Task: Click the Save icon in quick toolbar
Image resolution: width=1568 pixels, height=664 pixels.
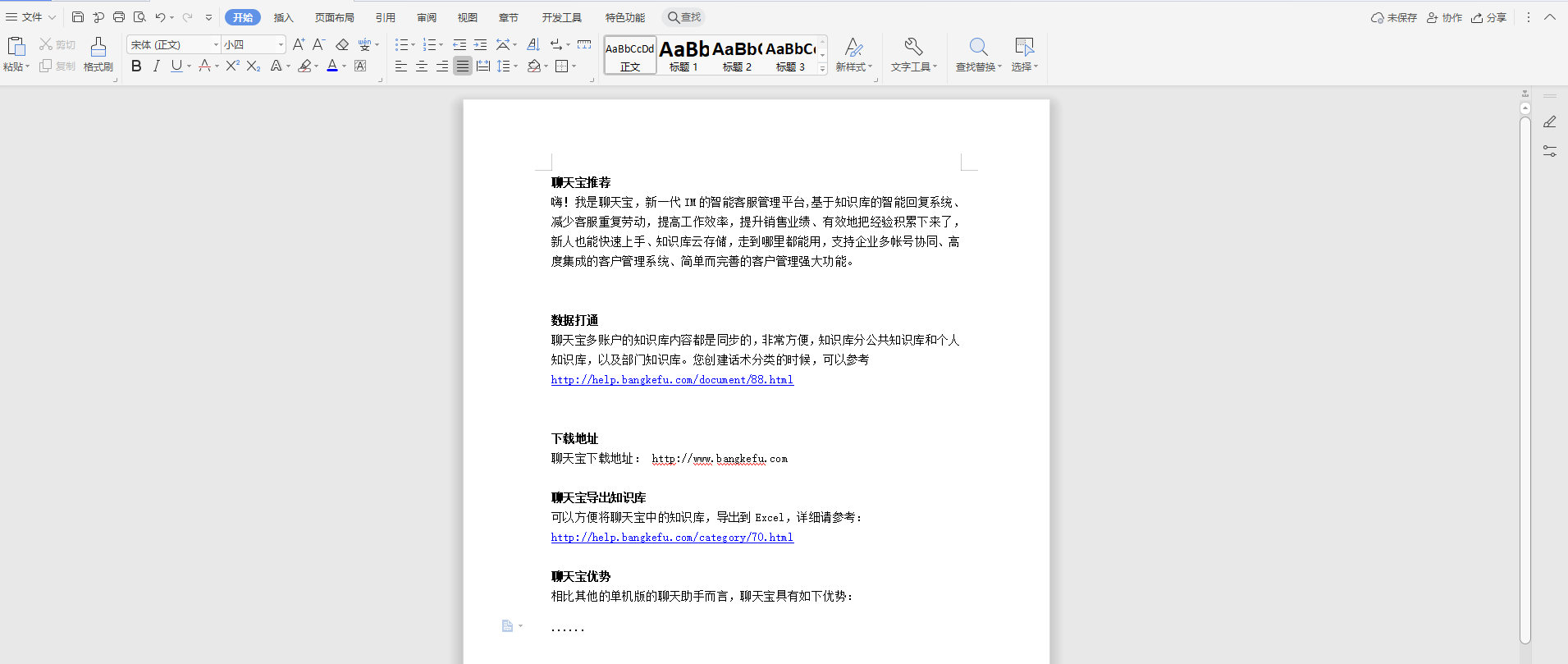Action: 78,17
